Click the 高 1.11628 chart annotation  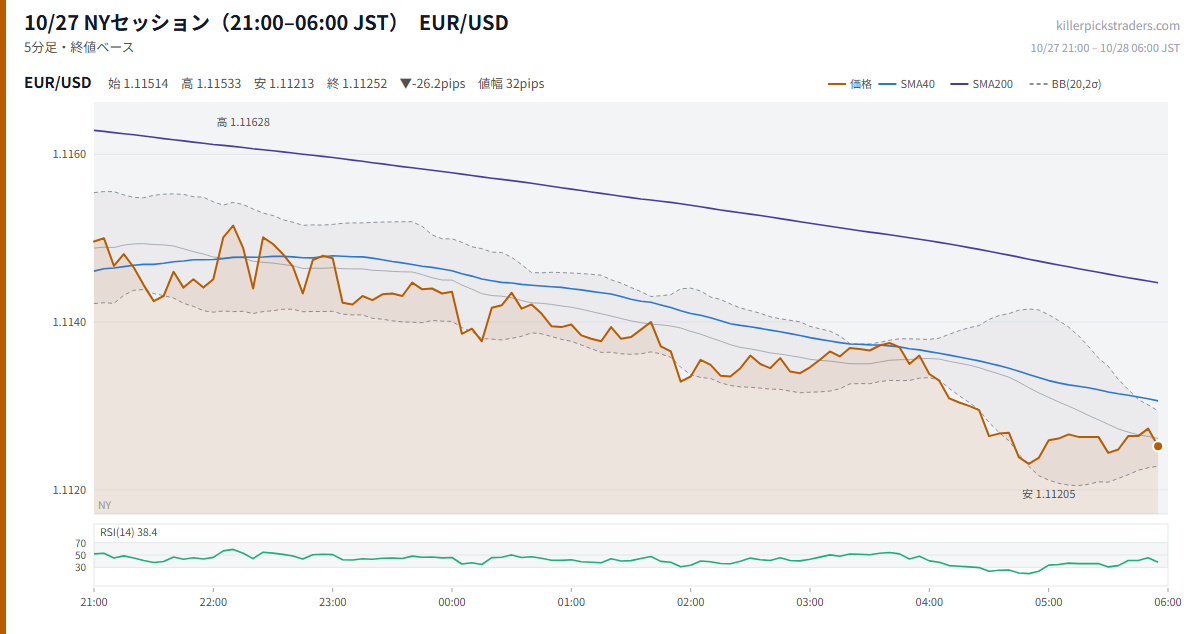[243, 122]
